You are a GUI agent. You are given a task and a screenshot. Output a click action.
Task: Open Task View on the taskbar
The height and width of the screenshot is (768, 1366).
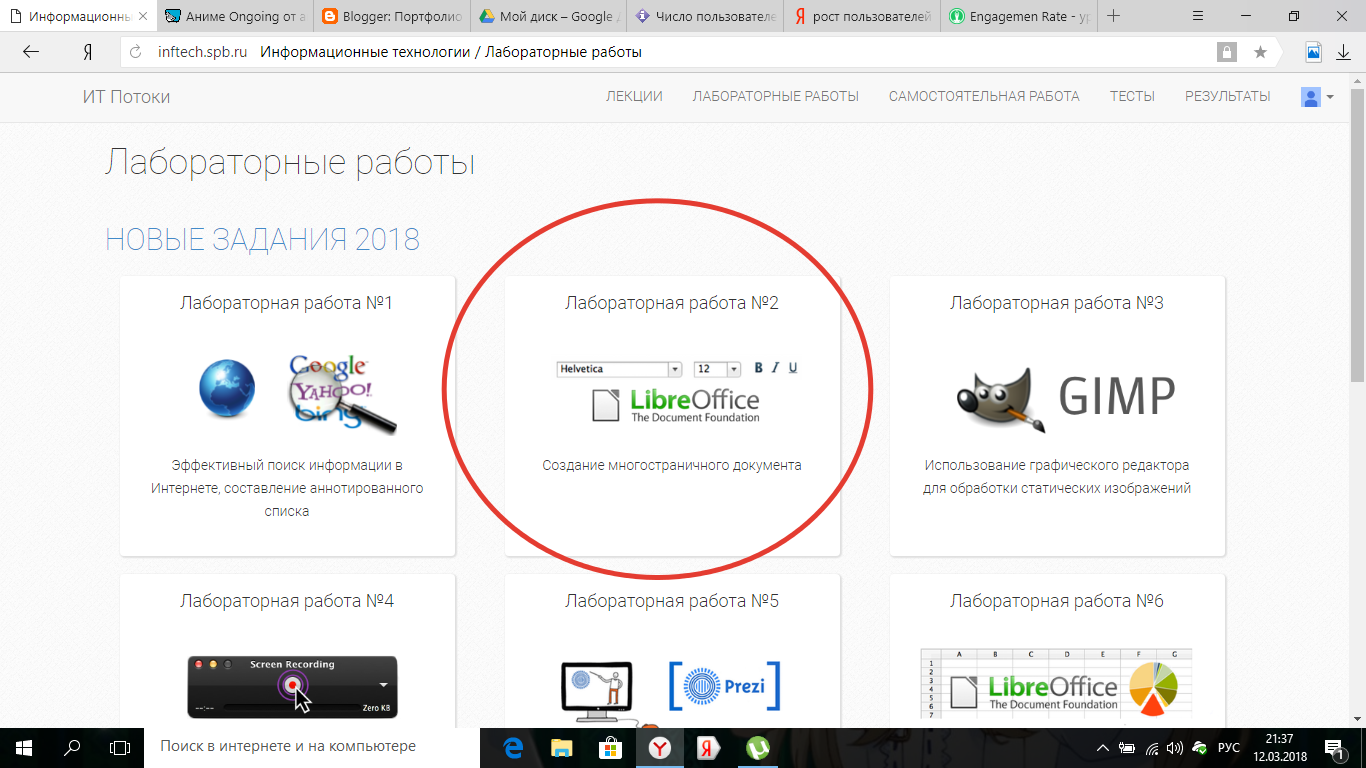(x=120, y=747)
